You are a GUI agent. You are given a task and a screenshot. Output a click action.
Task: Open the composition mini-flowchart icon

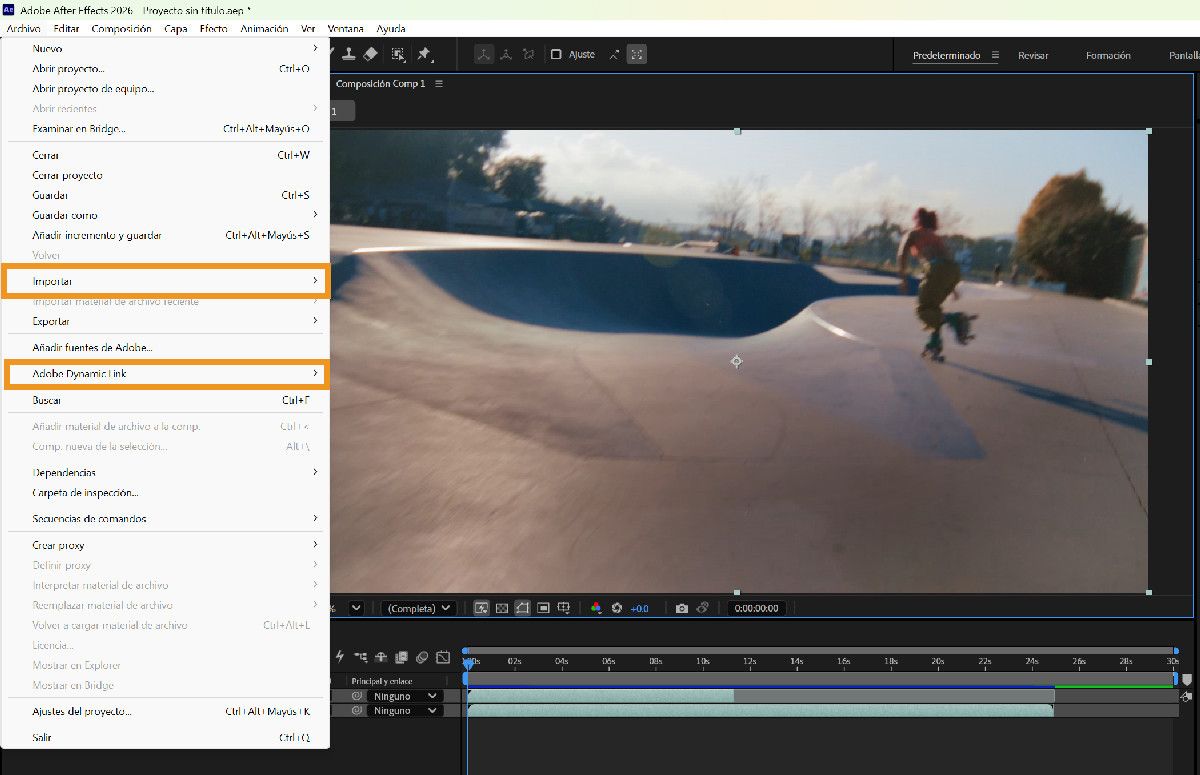point(360,657)
